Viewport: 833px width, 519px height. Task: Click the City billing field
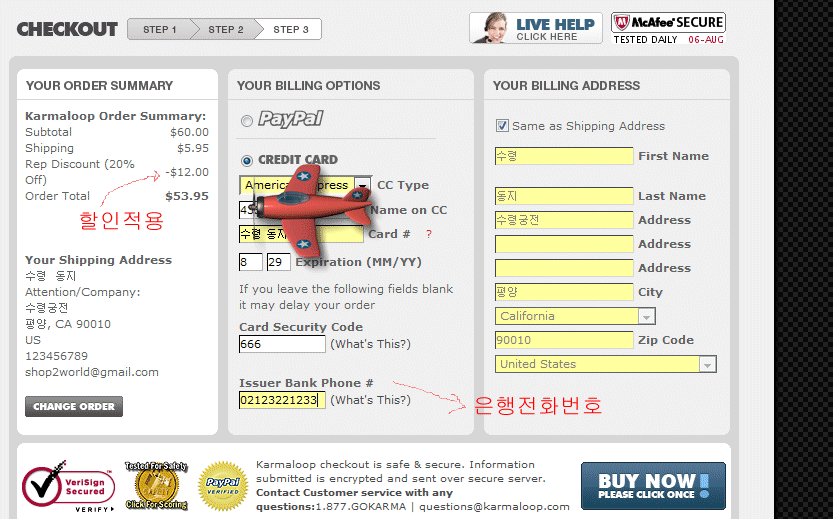coord(564,292)
